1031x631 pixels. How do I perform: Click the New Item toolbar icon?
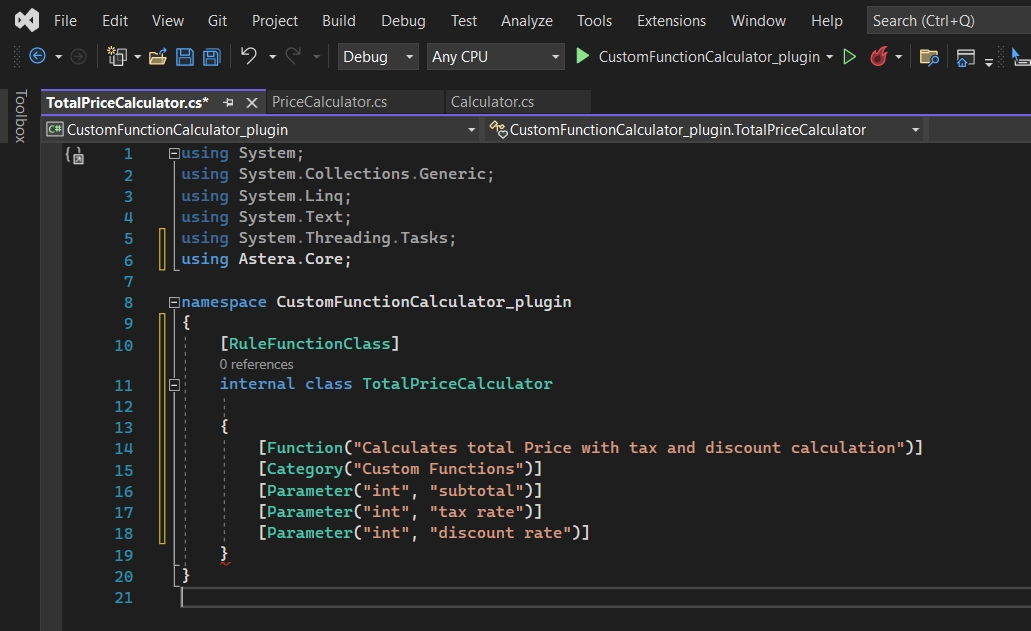(x=117, y=57)
